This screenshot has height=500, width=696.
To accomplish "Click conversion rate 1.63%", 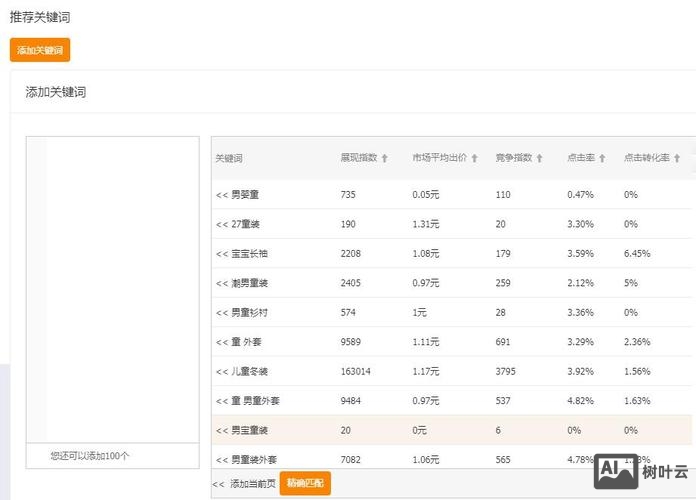I will click(637, 401).
